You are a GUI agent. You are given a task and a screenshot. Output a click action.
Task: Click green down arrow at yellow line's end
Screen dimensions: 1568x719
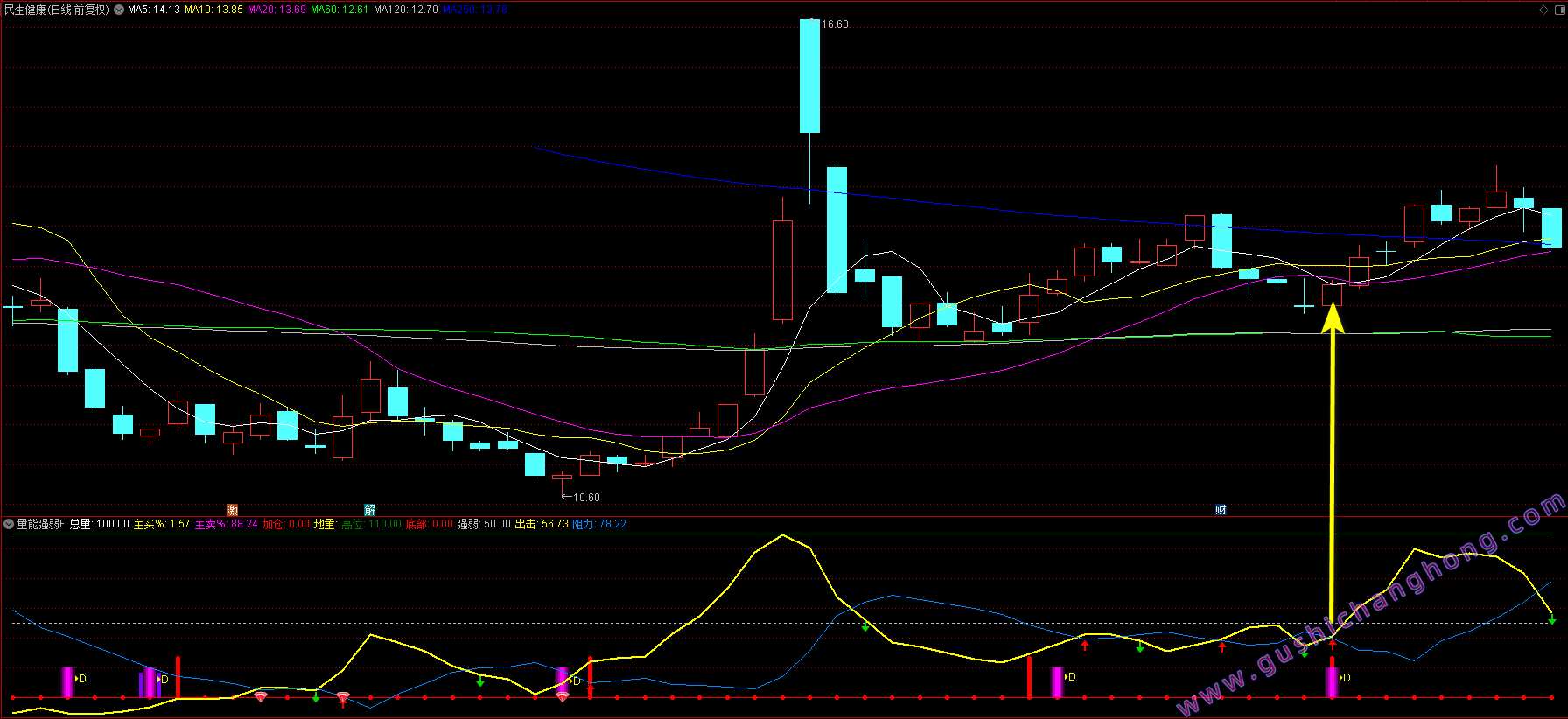[x=1552, y=620]
